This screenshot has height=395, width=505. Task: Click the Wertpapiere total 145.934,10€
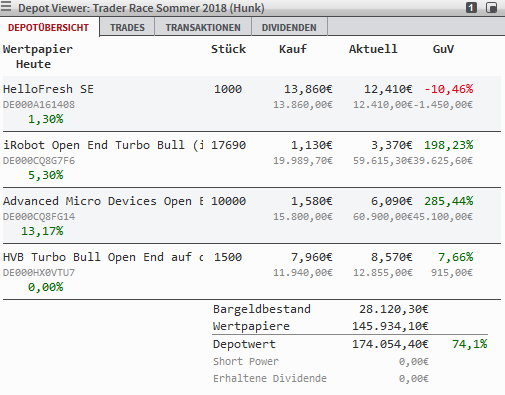point(390,326)
